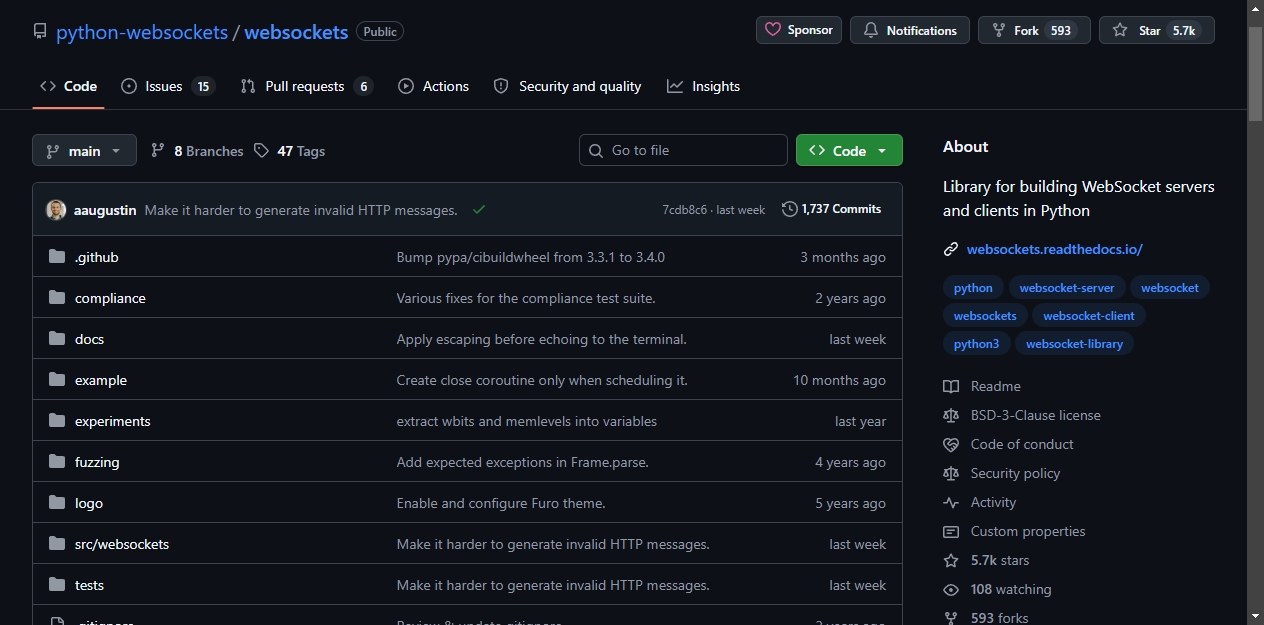Open Notifications bell button
The height and width of the screenshot is (625, 1264).
pyautogui.click(x=910, y=30)
